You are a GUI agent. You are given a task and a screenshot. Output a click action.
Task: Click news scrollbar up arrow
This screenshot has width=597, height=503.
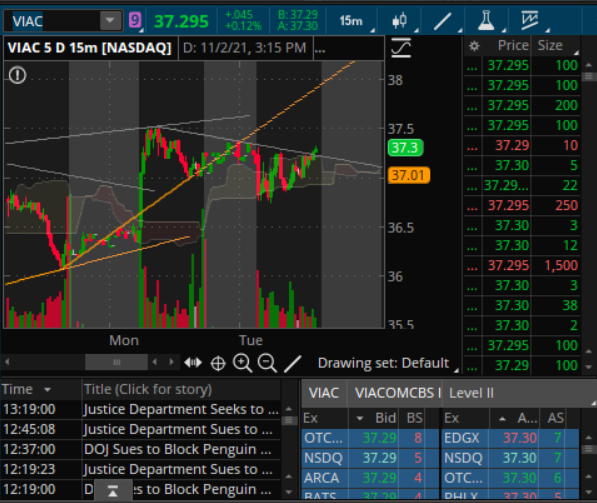[289, 409]
